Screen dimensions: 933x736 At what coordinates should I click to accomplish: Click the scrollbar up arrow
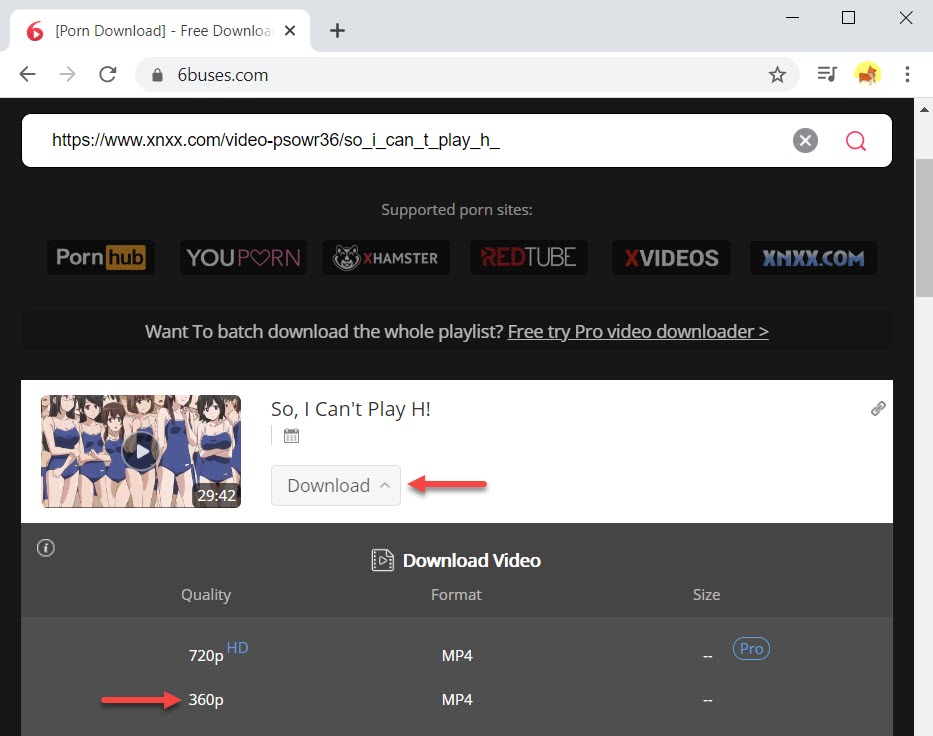pos(923,109)
